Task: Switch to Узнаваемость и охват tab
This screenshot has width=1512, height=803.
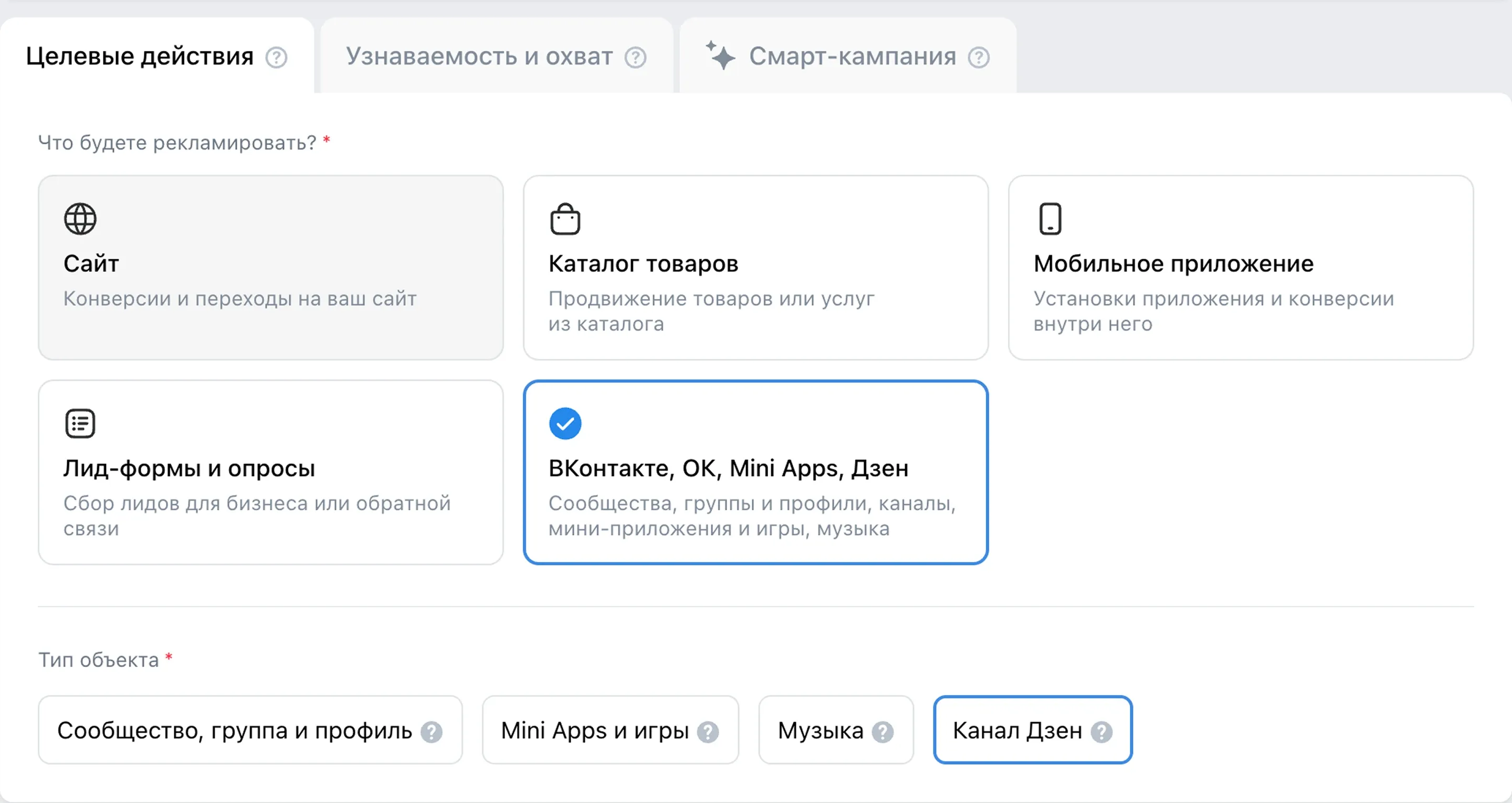Action: point(479,56)
